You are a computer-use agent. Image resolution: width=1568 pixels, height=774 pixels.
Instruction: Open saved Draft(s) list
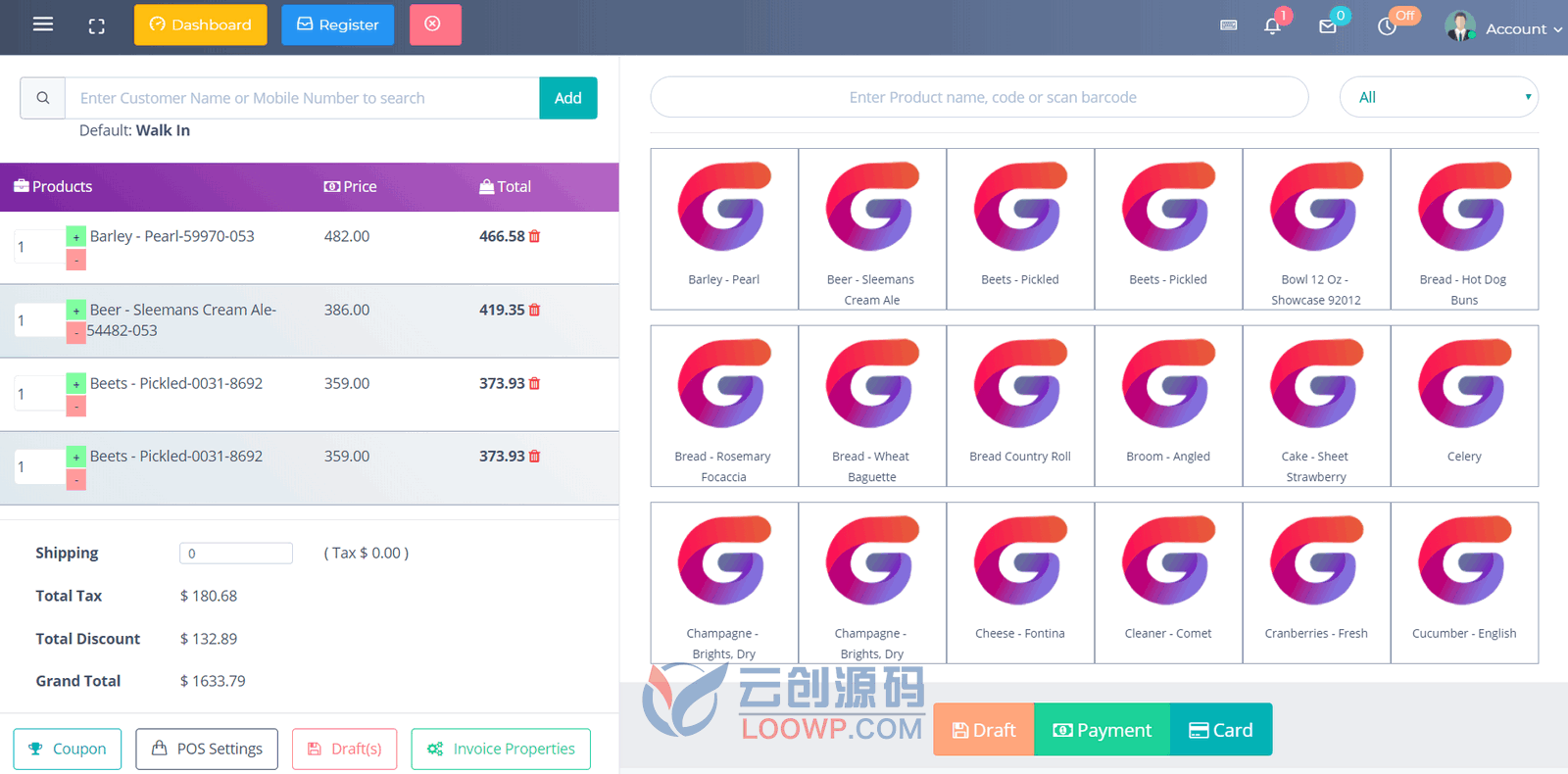345,749
